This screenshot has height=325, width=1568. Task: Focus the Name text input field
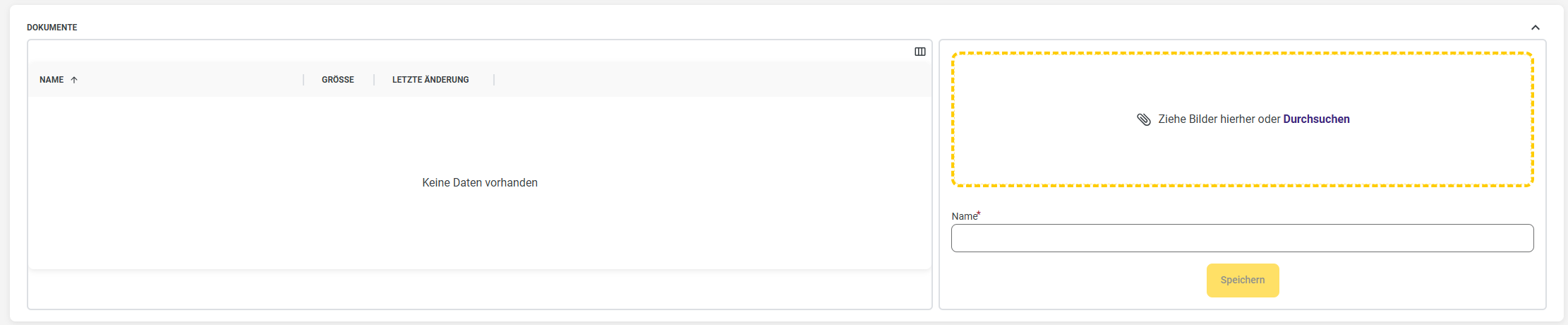coord(1242,238)
